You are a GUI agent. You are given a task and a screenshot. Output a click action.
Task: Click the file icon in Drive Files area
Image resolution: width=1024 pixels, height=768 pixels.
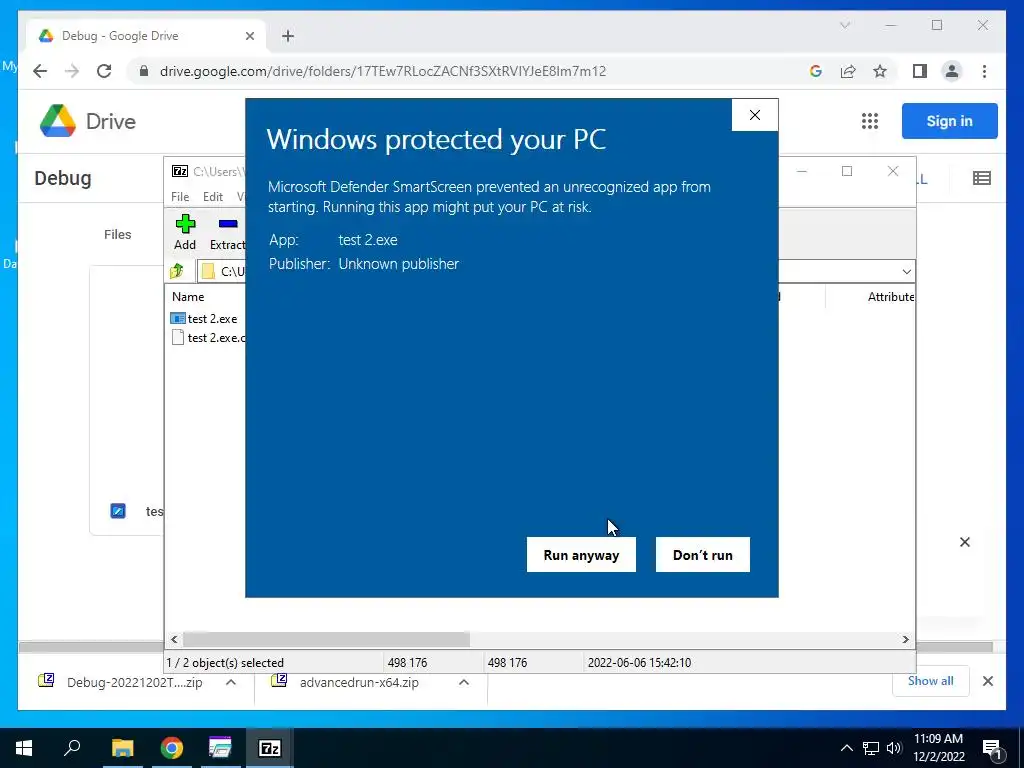click(118, 511)
